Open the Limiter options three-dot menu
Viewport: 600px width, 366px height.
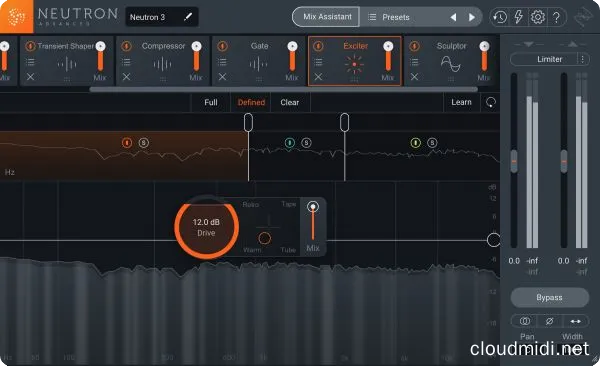[582, 59]
